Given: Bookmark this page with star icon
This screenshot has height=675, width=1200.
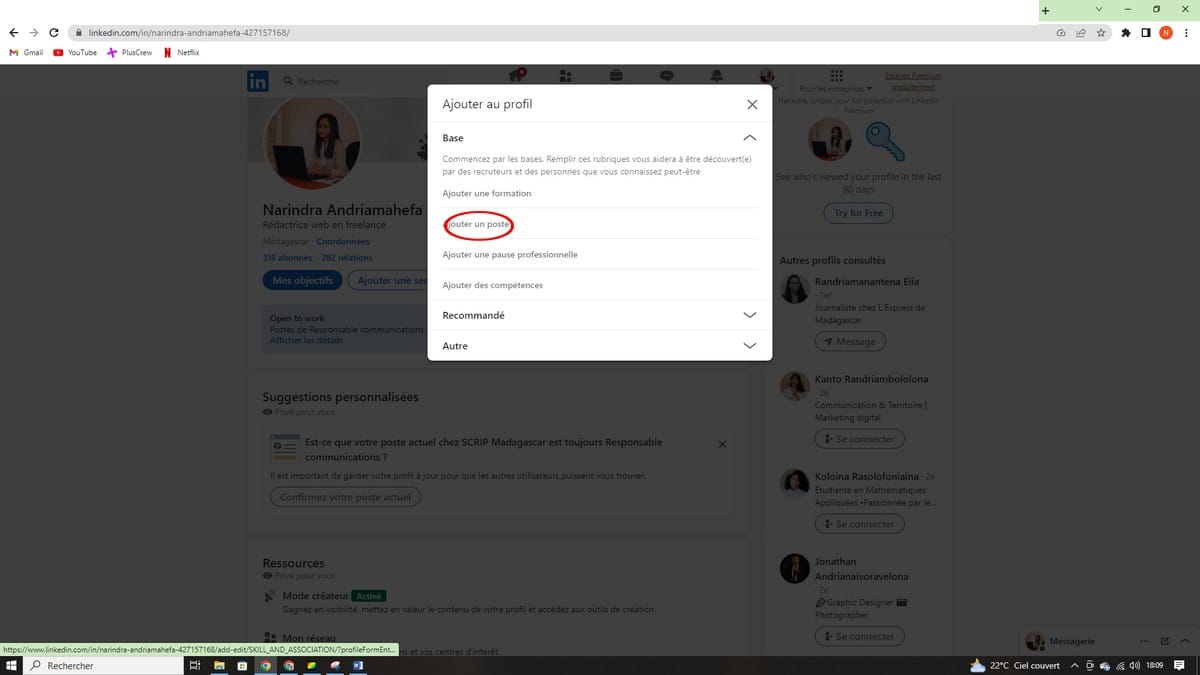Looking at the screenshot, I should pyautogui.click(x=1101, y=33).
